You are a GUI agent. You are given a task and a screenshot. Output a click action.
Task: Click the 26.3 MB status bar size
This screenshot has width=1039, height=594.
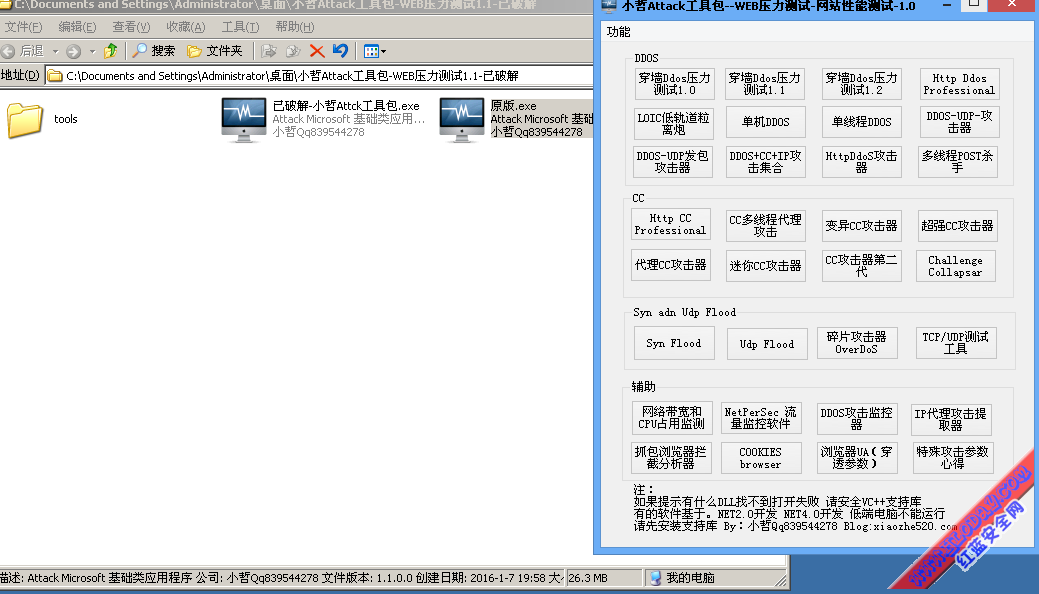click(x=588, y=578)
